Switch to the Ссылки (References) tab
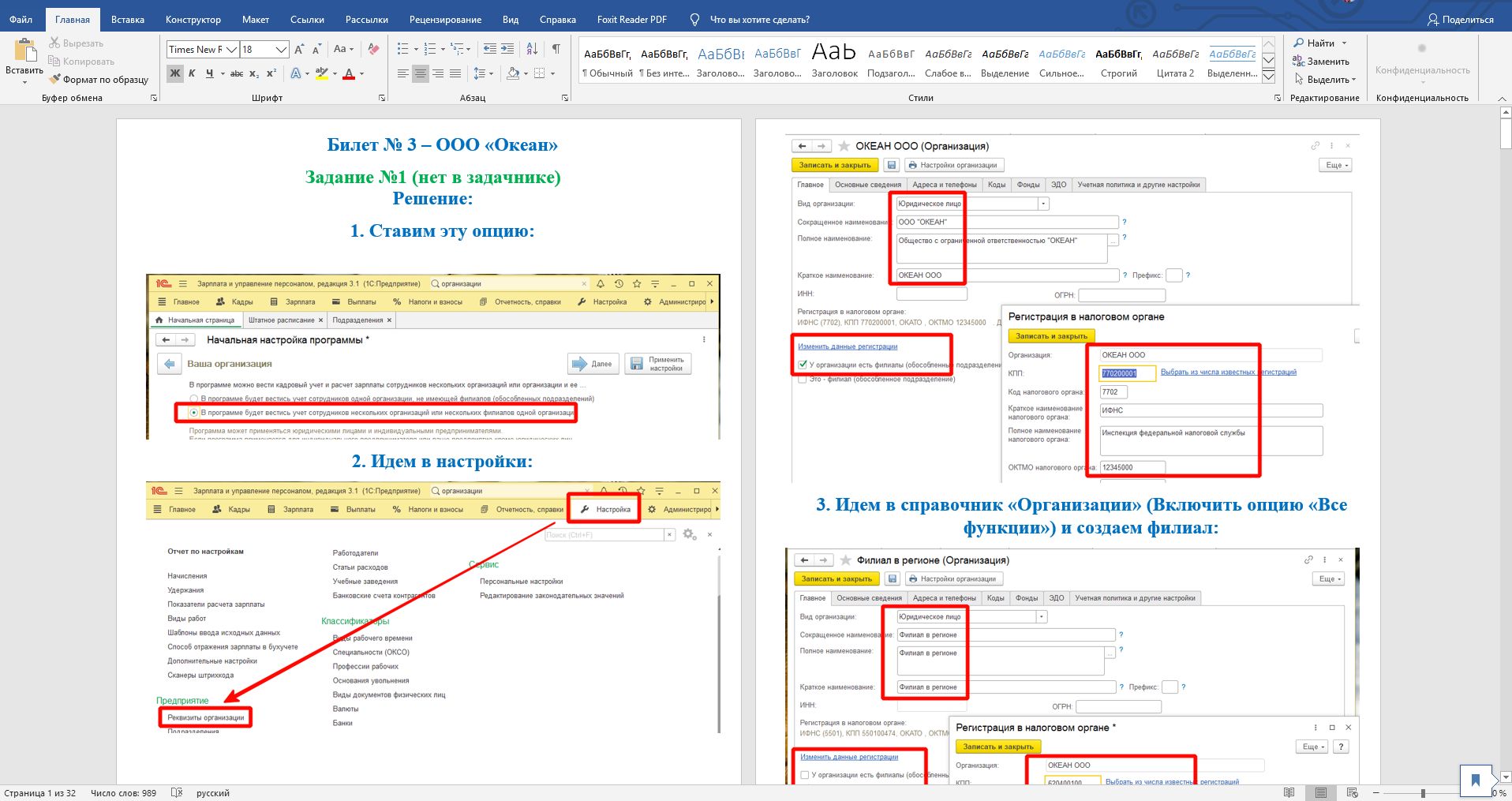Image resolution: width=1512 pixels, height=801 pixels. 307,20
